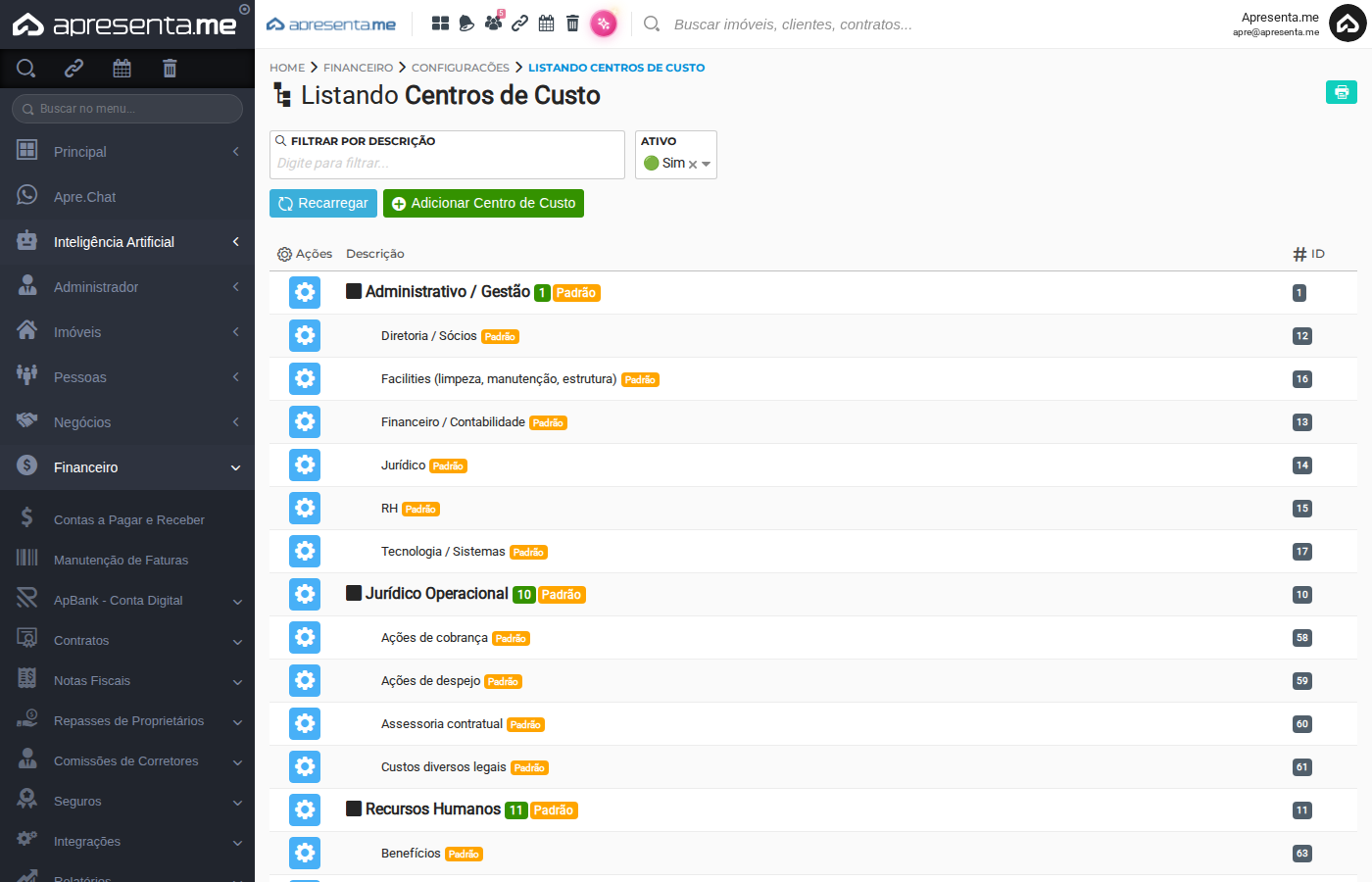The height and width of the screenshot is (882, 1372).
Task: Expand the Seguros submenu
Action: point(127,802)
